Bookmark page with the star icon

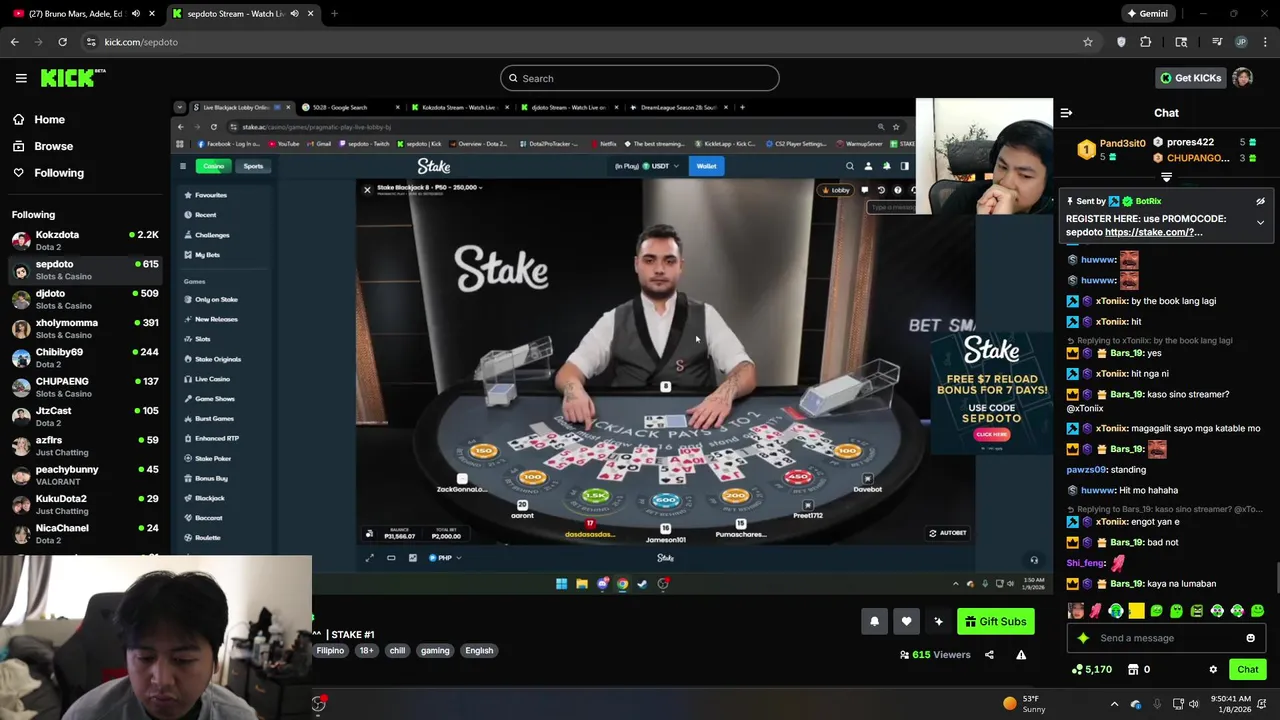(x=1088, y=42)
